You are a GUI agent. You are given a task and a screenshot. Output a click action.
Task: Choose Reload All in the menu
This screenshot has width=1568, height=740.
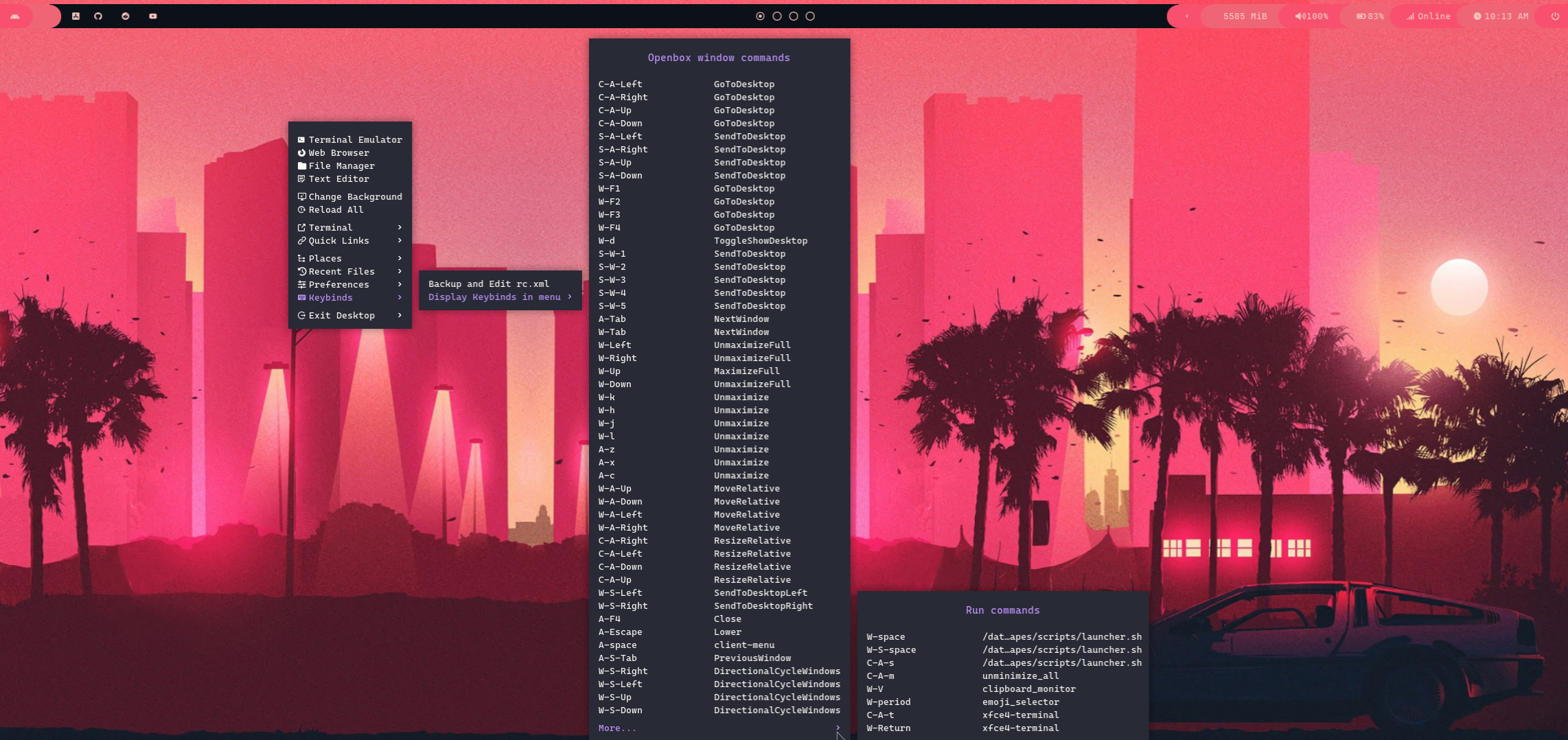(x=350, y=209)
